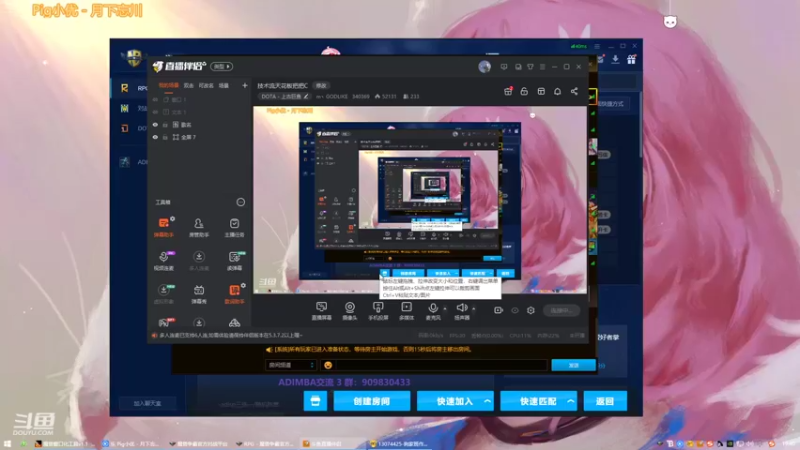Open the store icon beside 创建房间
This screenshot has height=450, width=800.
tap(315, 401)
